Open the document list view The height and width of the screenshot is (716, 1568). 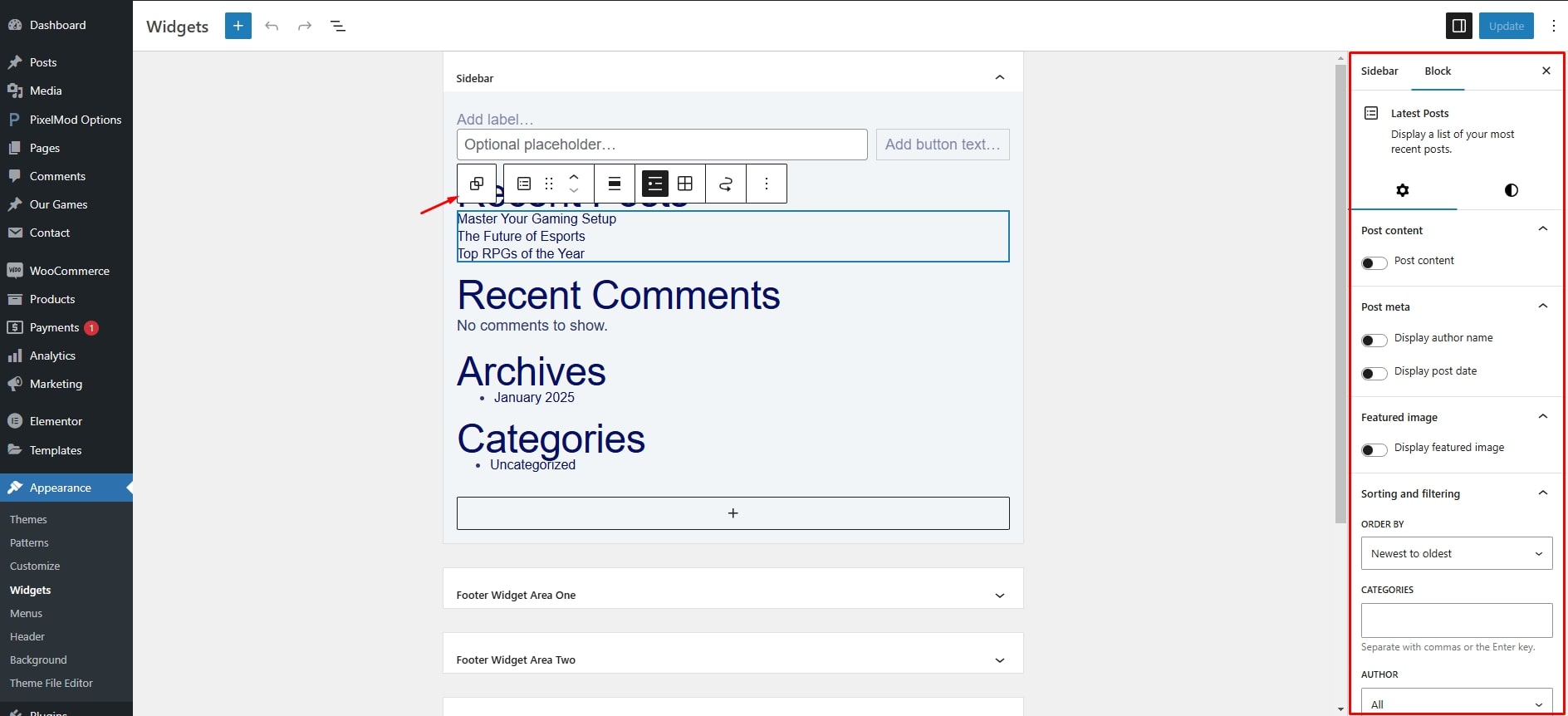338,26
